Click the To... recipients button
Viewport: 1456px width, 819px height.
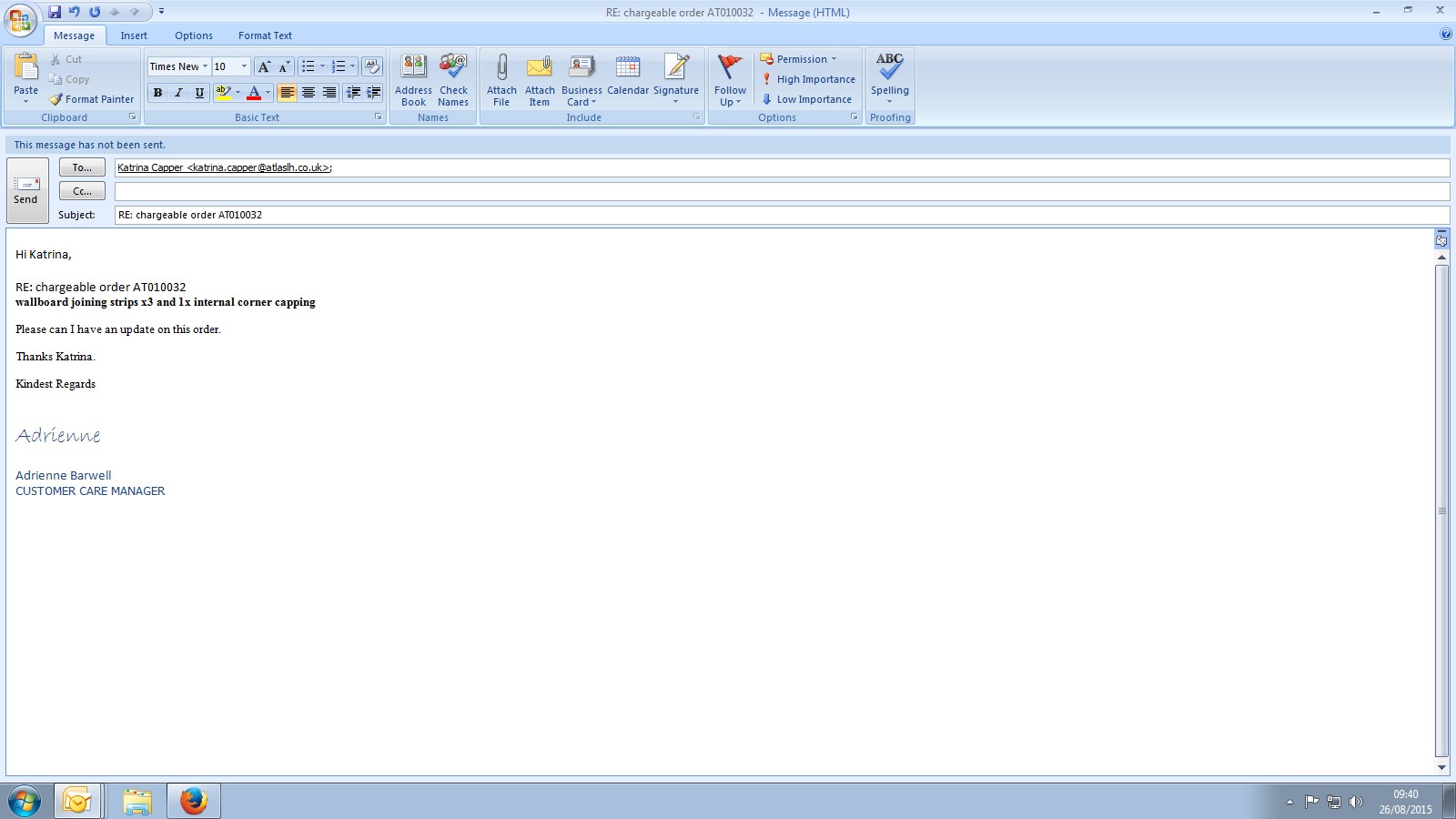pos(82,167)
